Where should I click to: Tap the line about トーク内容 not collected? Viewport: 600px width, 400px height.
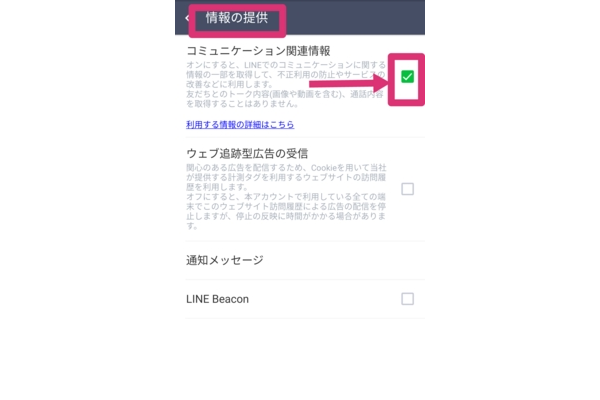pos(285,99)
